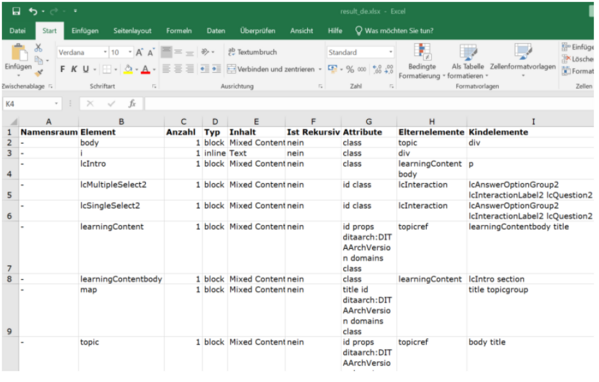Screen dimensions: 599x382
Task: Select column header G
Action: (369, 121)
